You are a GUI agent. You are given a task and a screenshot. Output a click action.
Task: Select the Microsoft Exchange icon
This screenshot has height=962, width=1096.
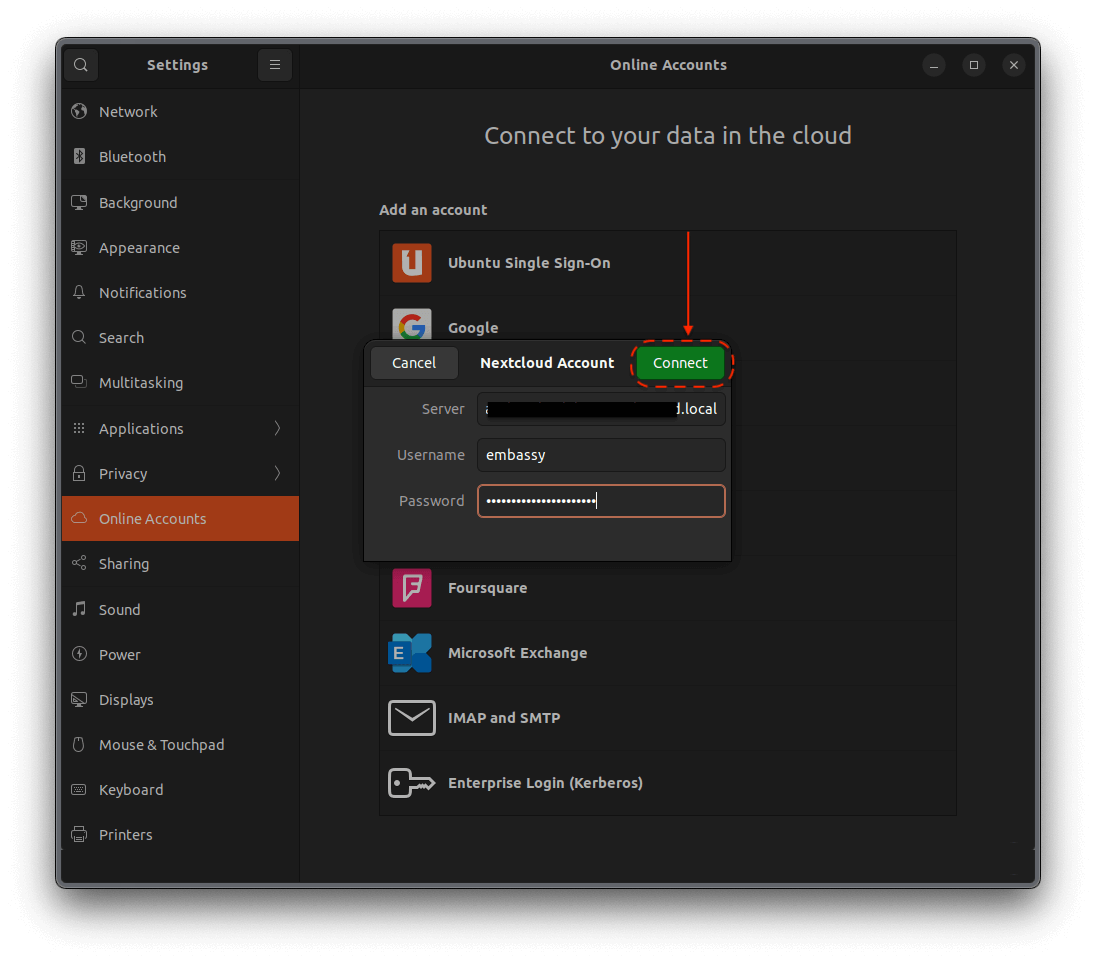(412, 652)
